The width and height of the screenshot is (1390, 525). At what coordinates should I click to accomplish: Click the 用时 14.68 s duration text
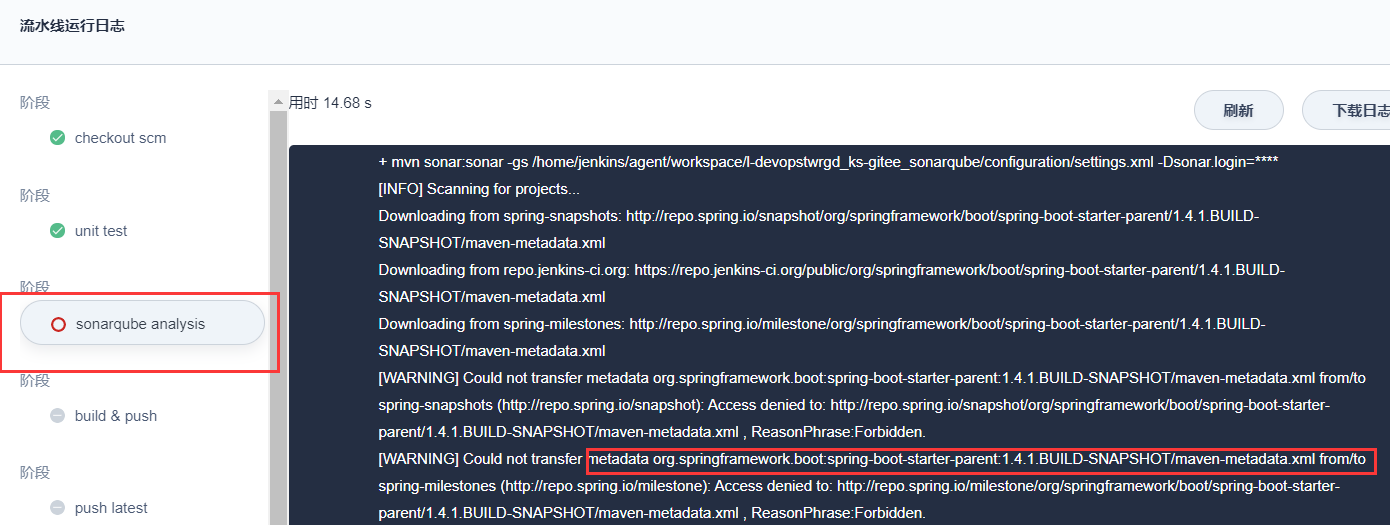click(330, 103)
